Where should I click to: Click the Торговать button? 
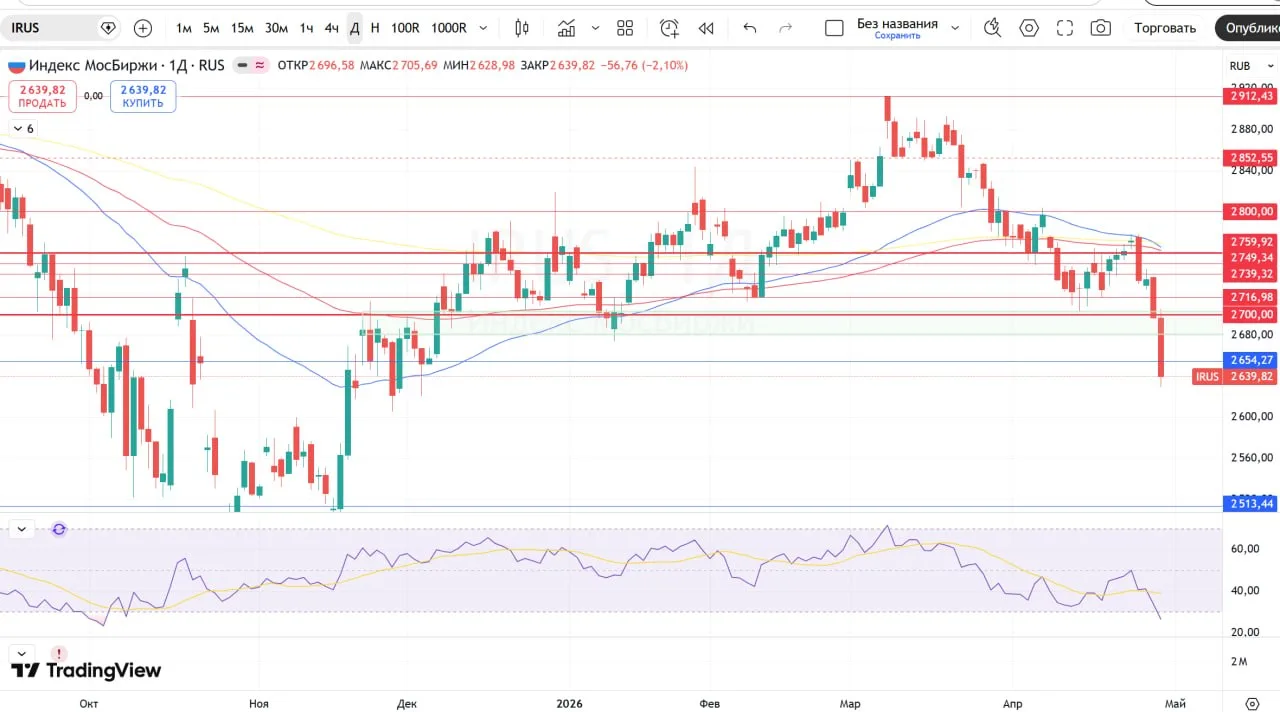coord(1165,28)
